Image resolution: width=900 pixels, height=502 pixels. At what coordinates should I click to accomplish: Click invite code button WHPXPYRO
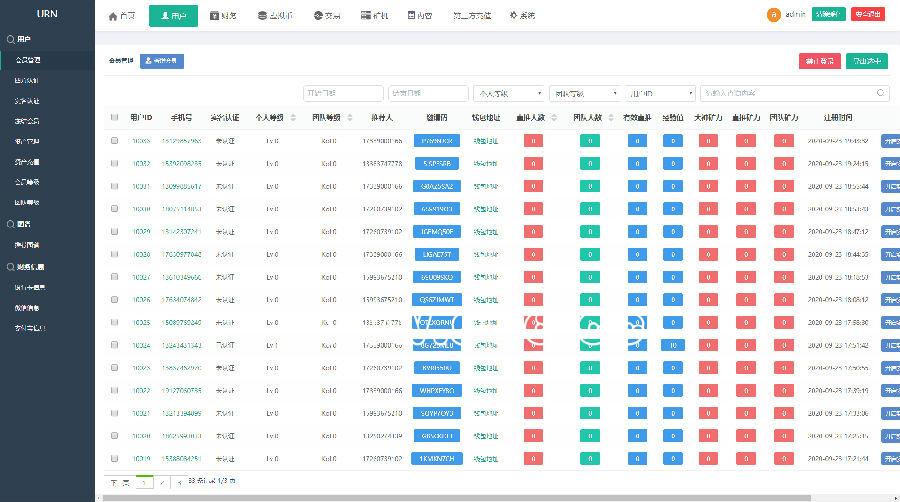tap(437, 391)
